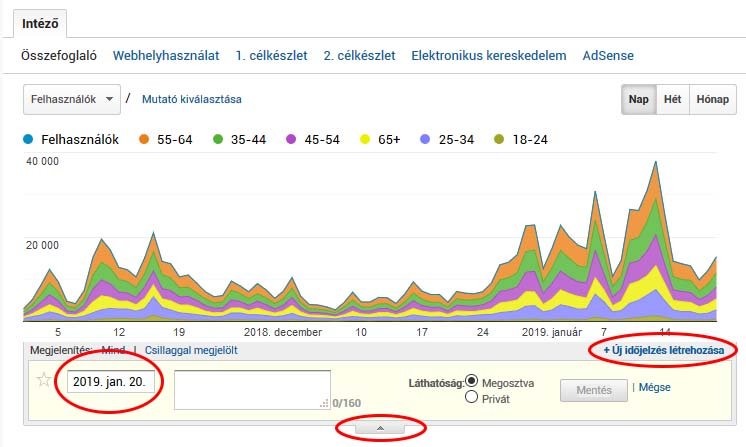
Task: Switch the chart to Hét view
Action: (673, 100)
